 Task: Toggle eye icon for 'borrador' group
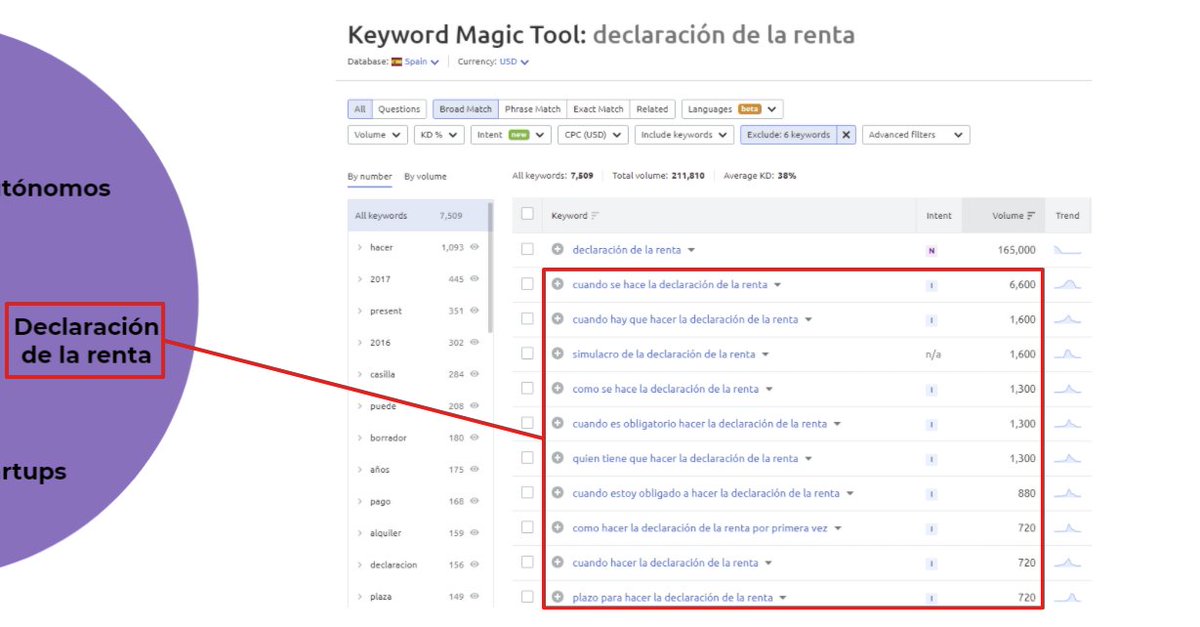pos(475,438)
